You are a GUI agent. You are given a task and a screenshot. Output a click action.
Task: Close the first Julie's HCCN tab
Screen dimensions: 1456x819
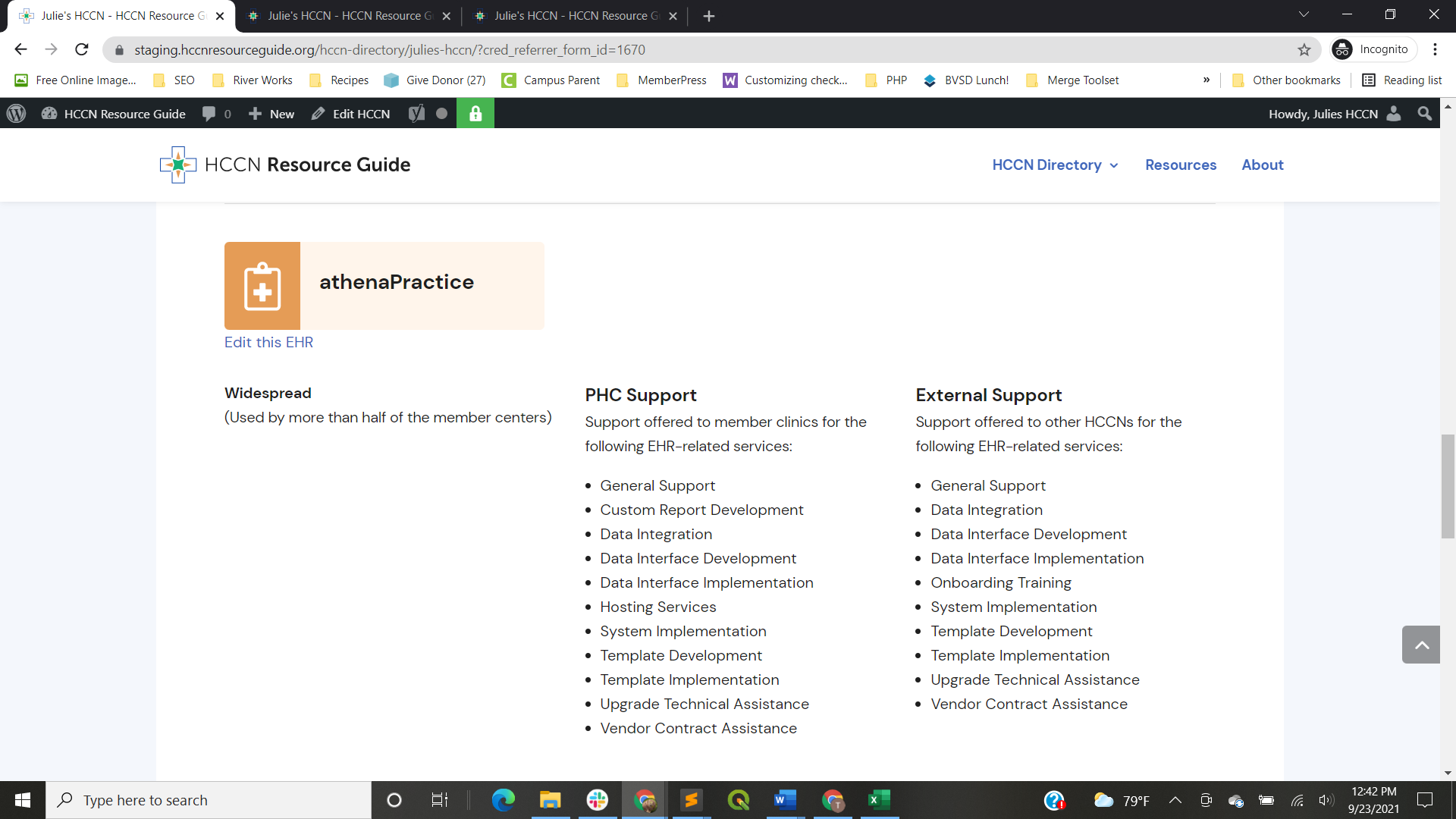220,16
